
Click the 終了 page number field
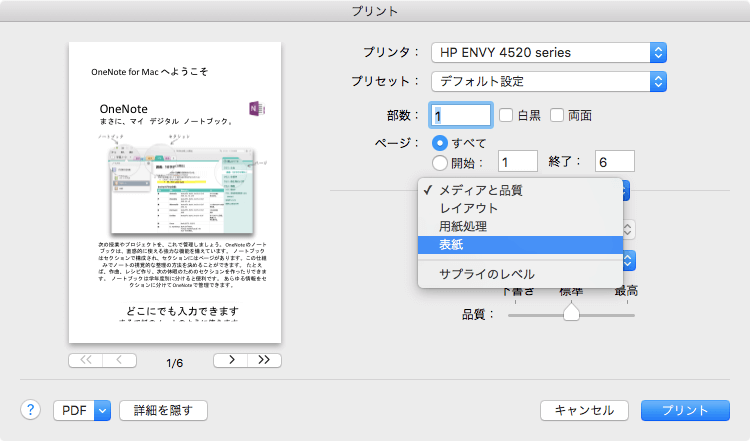(x=615, y=161)
